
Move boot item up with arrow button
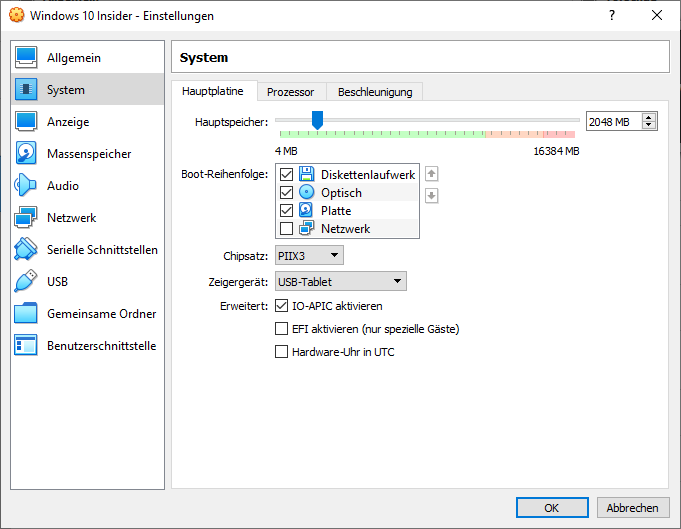(431, 174)
